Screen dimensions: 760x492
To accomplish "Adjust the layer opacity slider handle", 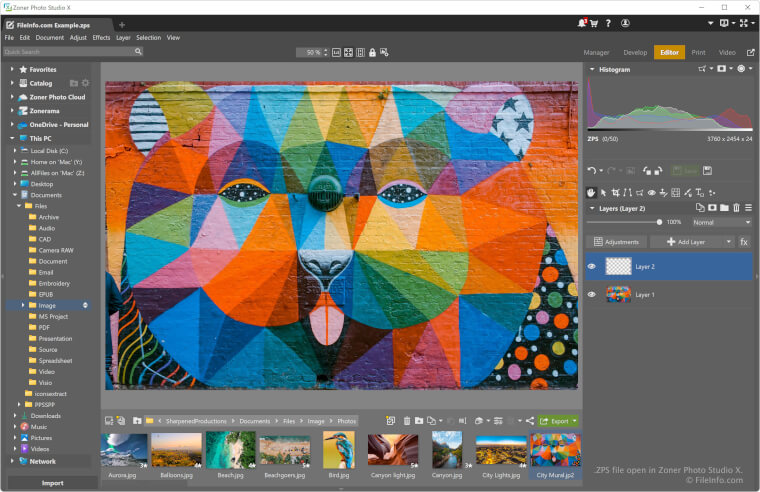I will (x=659, y=222).
